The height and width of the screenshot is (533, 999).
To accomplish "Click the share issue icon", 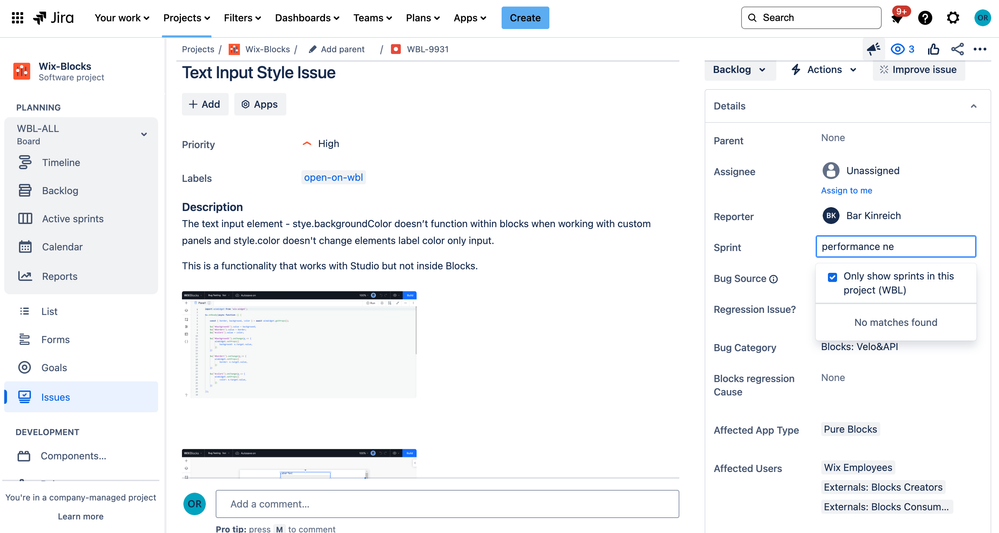I will [957, 49].
